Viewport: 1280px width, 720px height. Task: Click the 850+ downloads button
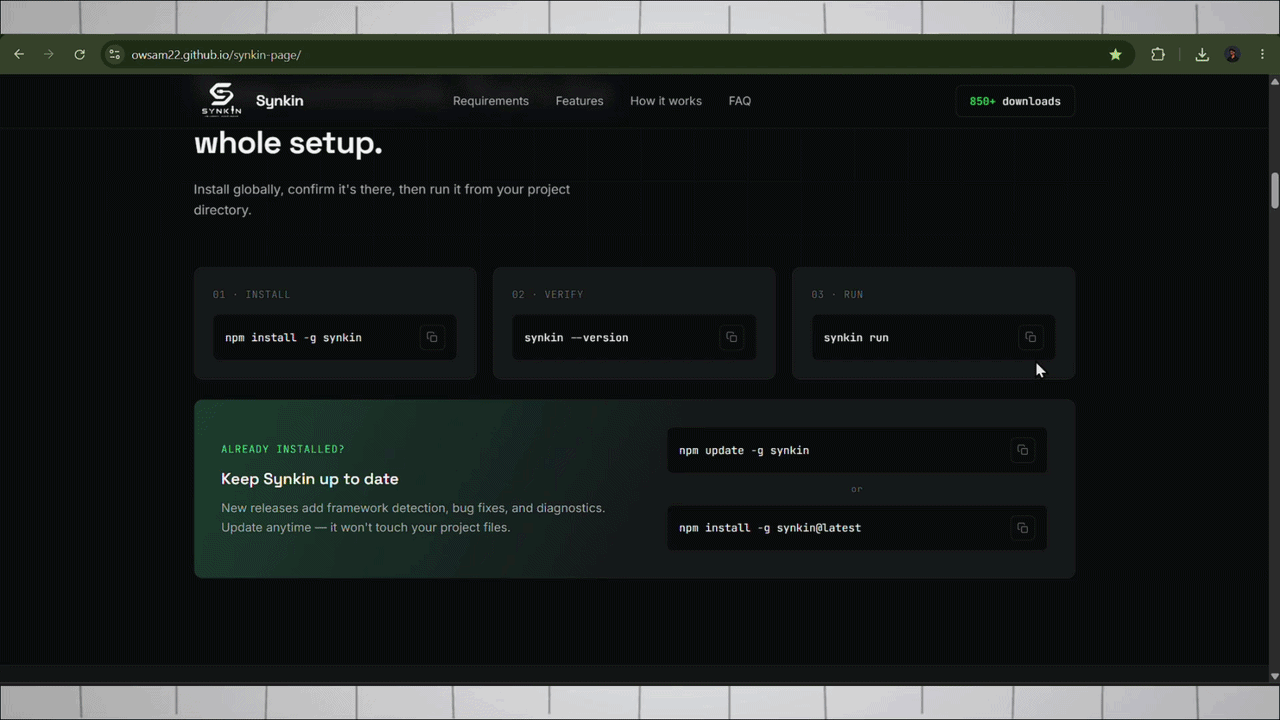(1015, 101)
